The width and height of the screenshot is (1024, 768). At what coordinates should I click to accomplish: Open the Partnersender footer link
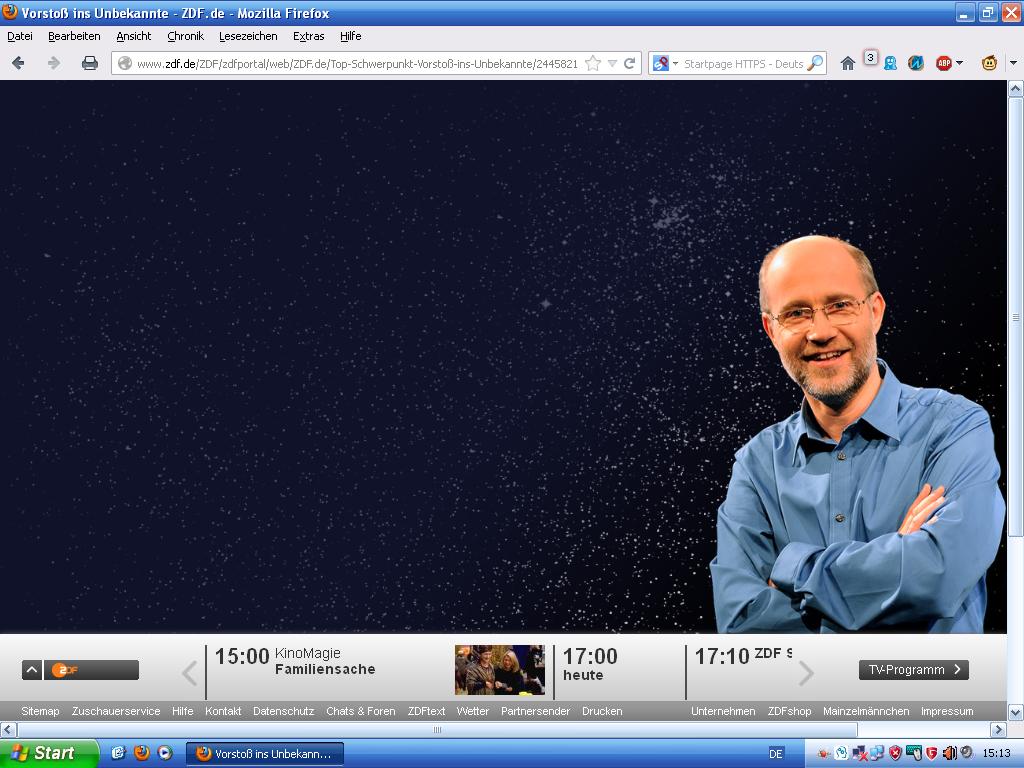[536, 711]
